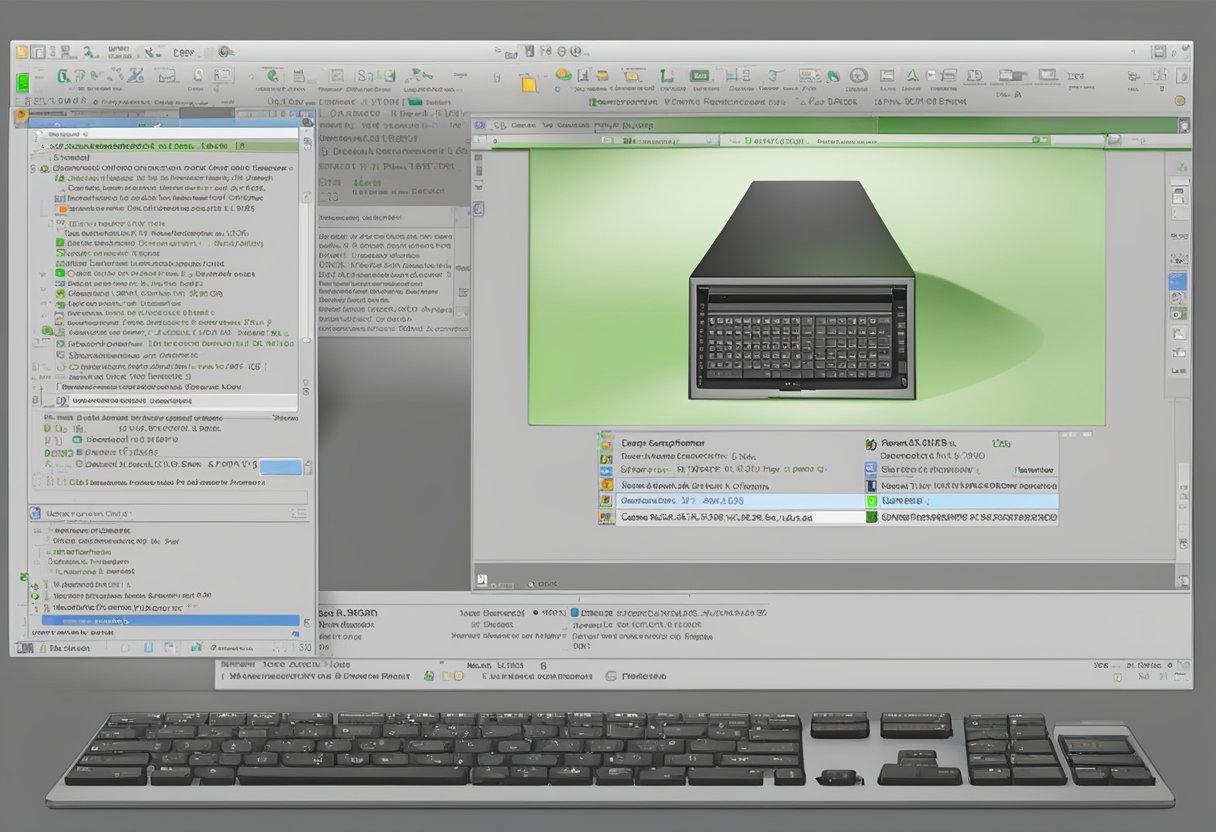1216x832 pixels.
Task: Select the scissors cut tool icon
Action: click(134, 75)
